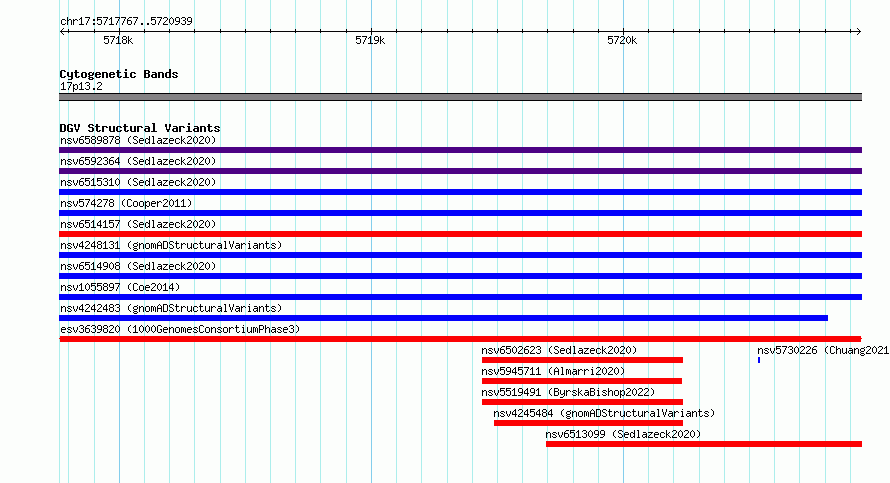Click the red bar for nsv6513099
This screenshot has height=483, width=890.
point(704,444)
